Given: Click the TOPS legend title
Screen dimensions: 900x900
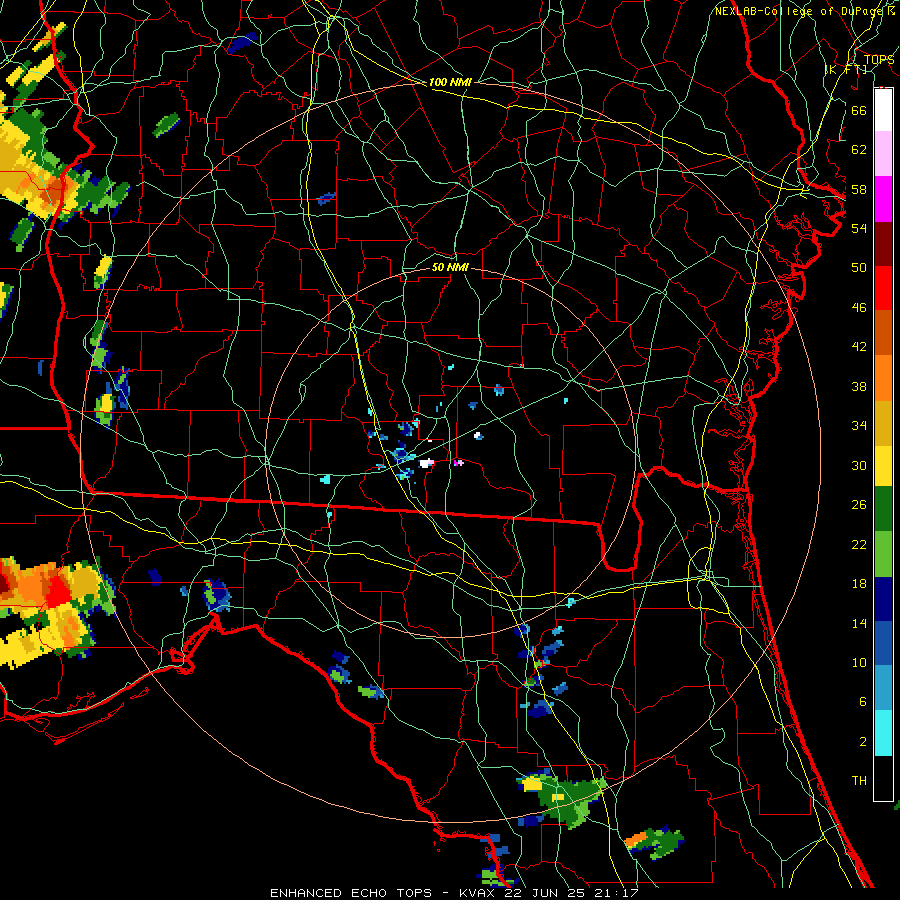Looking at the screenshot, I should tap(879, 60).
